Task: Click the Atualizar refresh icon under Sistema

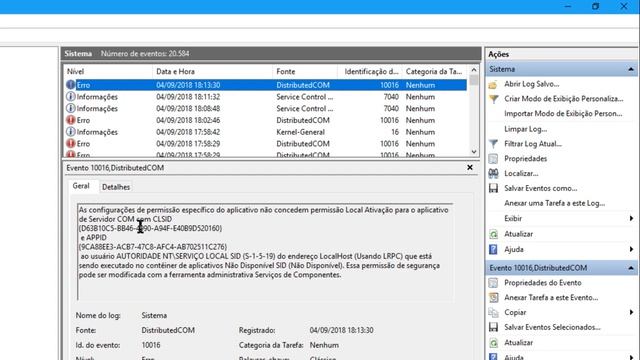Action: pos(493,234)
